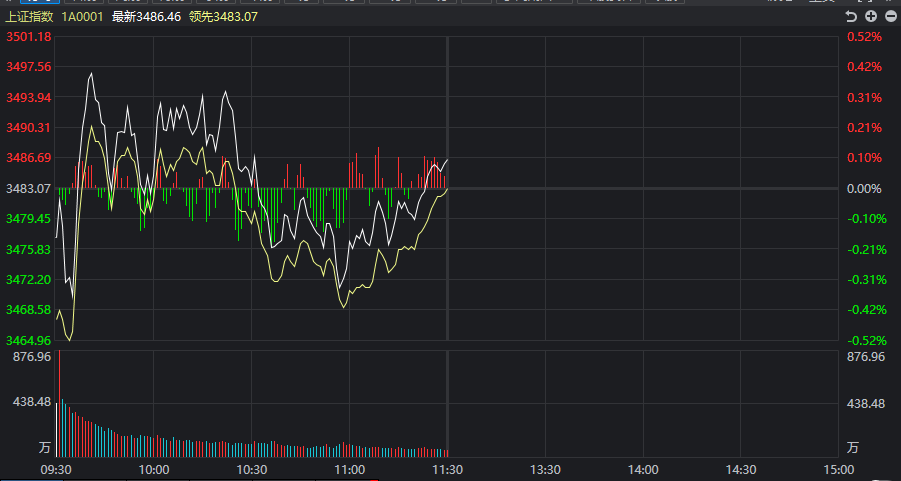Click the 3501.18 top price label
This screenshot has height=481, width=901.
[x=29, y=37]
